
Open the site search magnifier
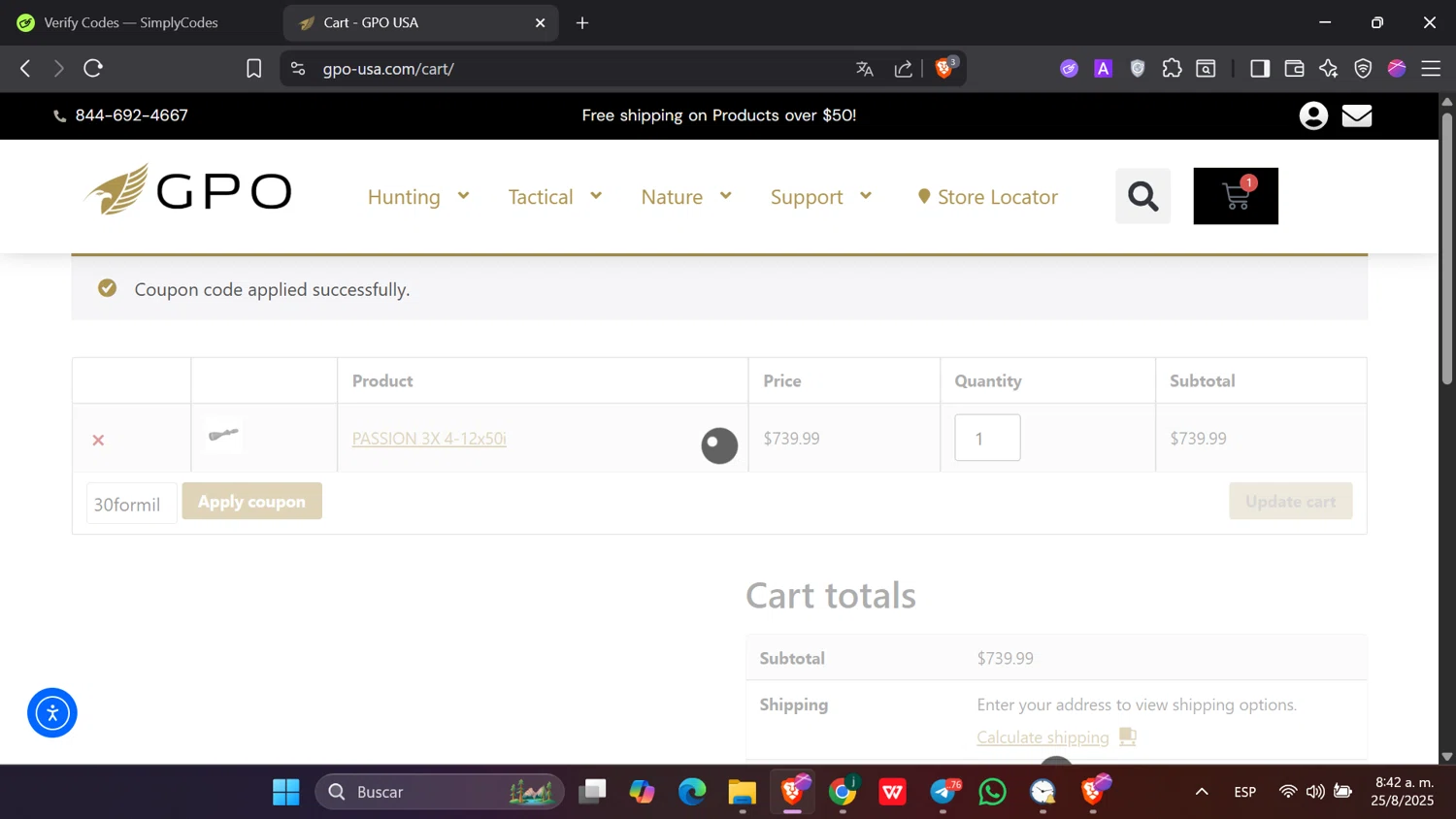[x=1143, y=196]
